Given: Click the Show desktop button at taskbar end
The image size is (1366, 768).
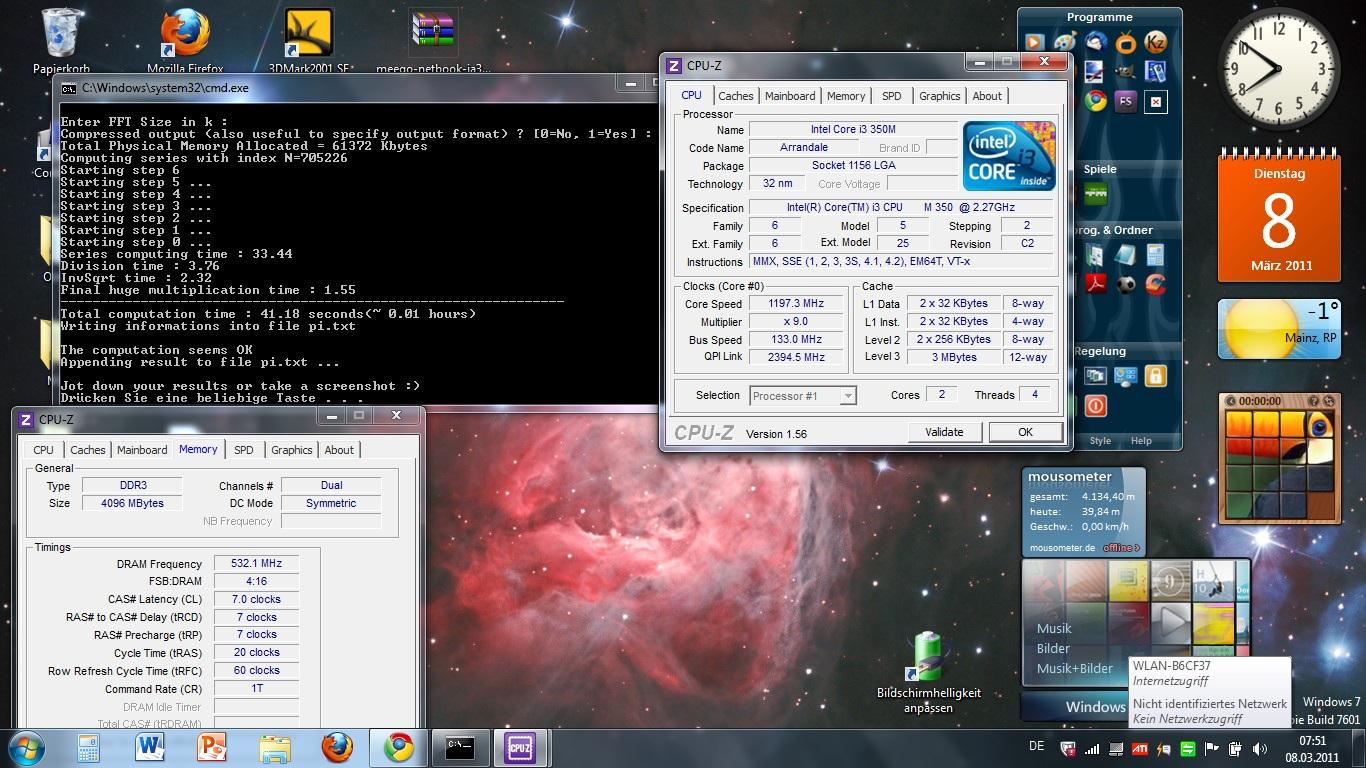Looking at the screenshot, I should (1359, 748).
